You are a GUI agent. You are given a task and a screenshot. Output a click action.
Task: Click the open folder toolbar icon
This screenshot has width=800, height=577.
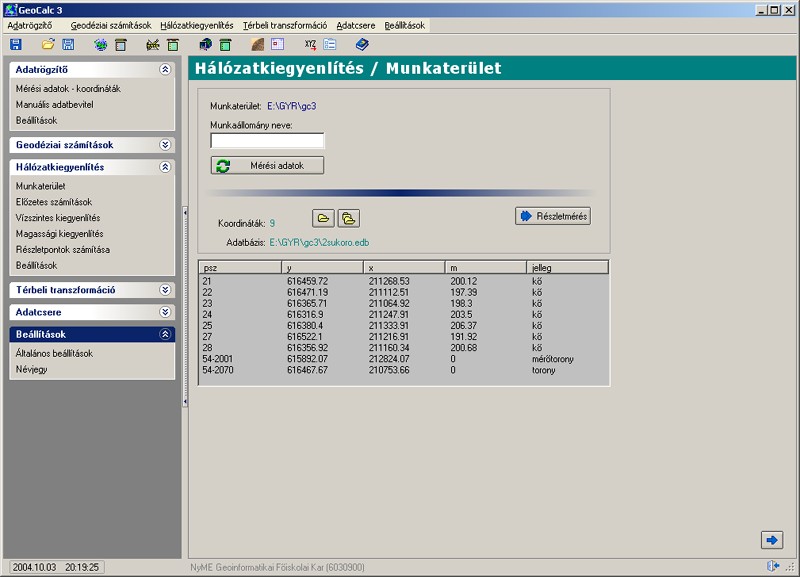click(48, 45)
